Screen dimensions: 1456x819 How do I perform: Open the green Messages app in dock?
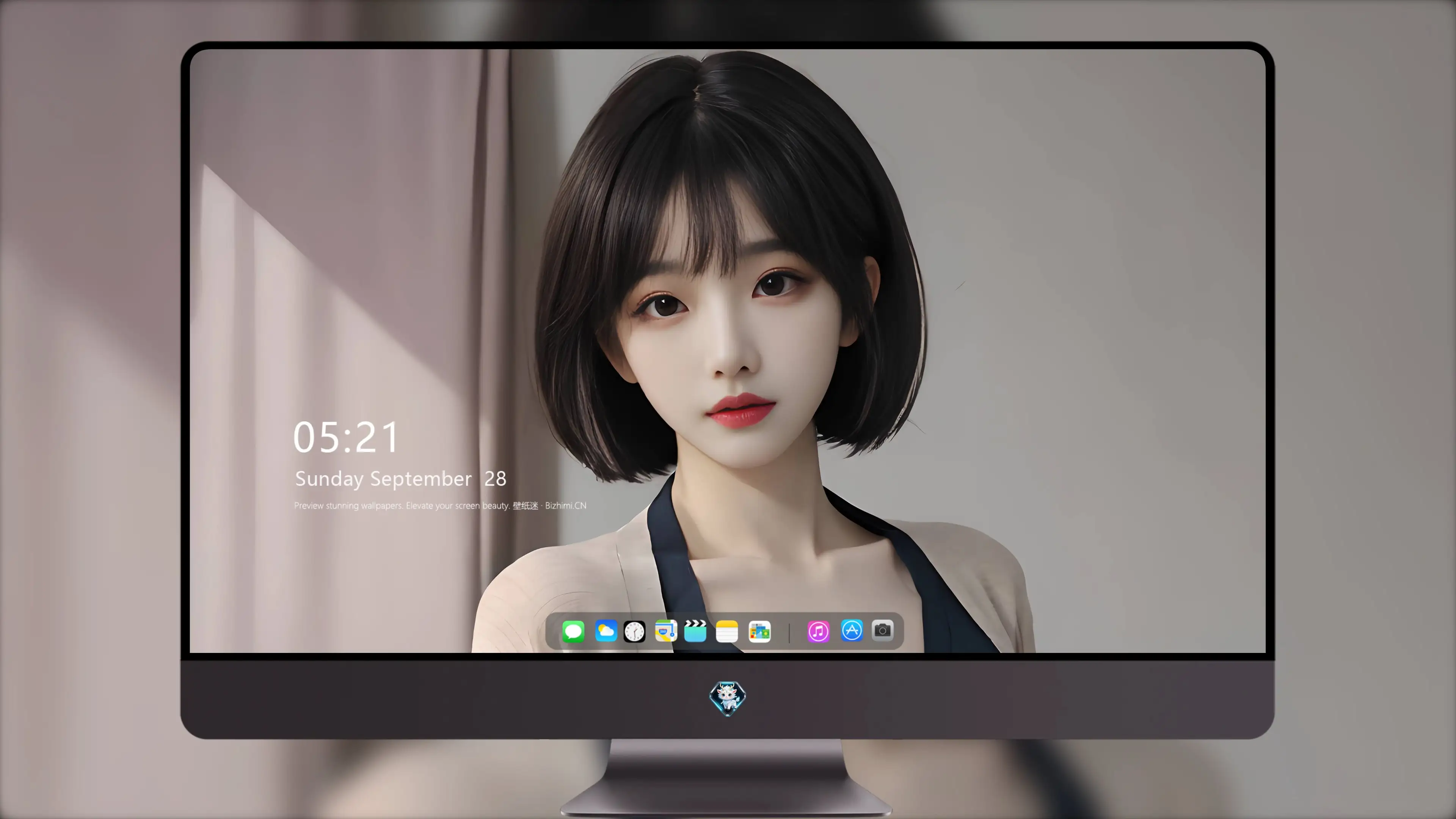click(573, 631)
